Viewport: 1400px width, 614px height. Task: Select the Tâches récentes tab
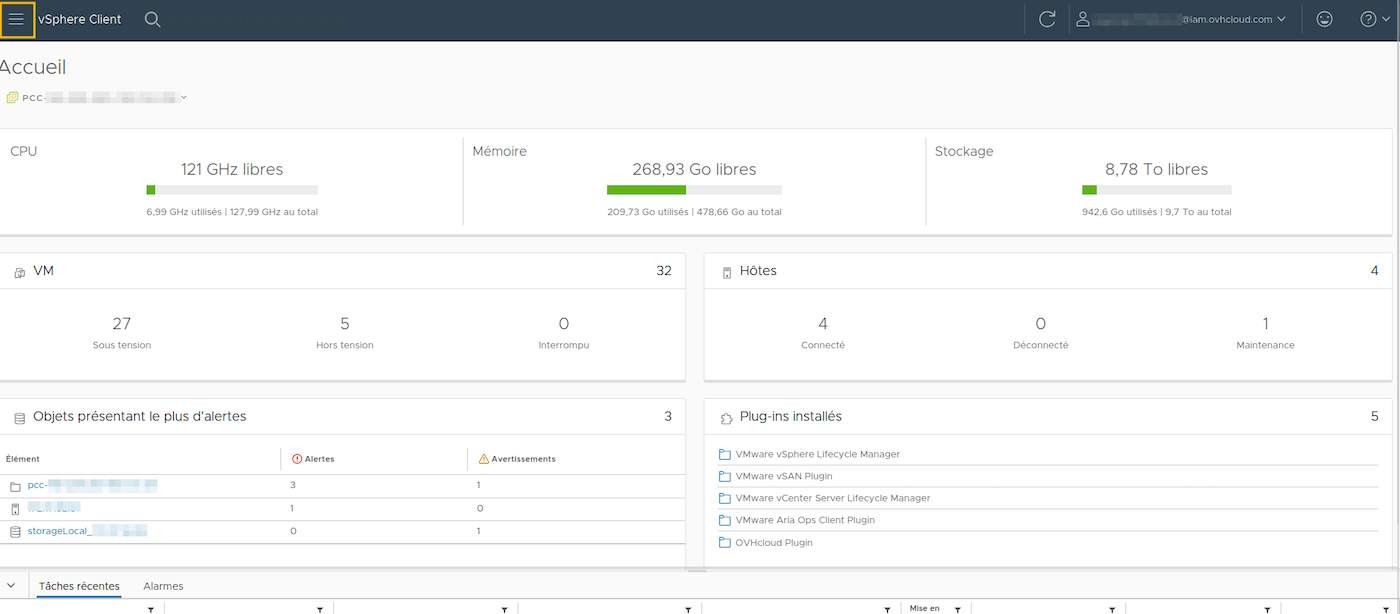[x=79, y=586]
